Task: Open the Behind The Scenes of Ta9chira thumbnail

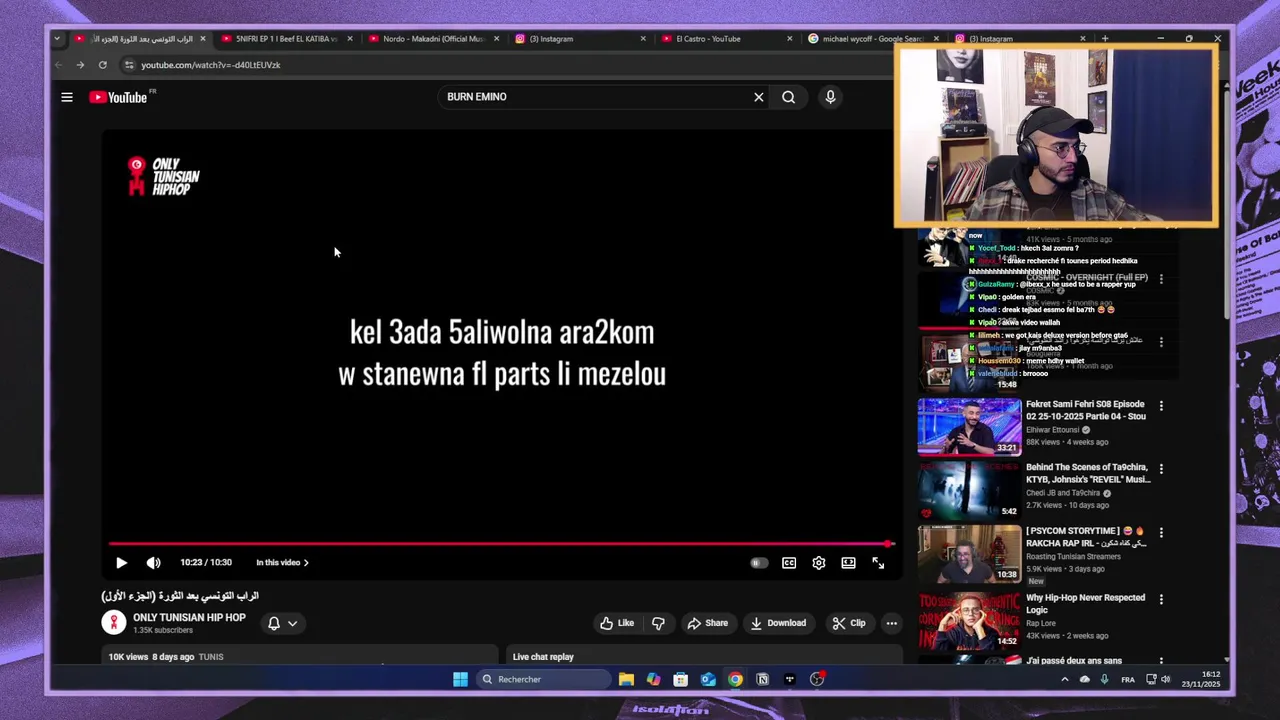Action: pos(970,490)
